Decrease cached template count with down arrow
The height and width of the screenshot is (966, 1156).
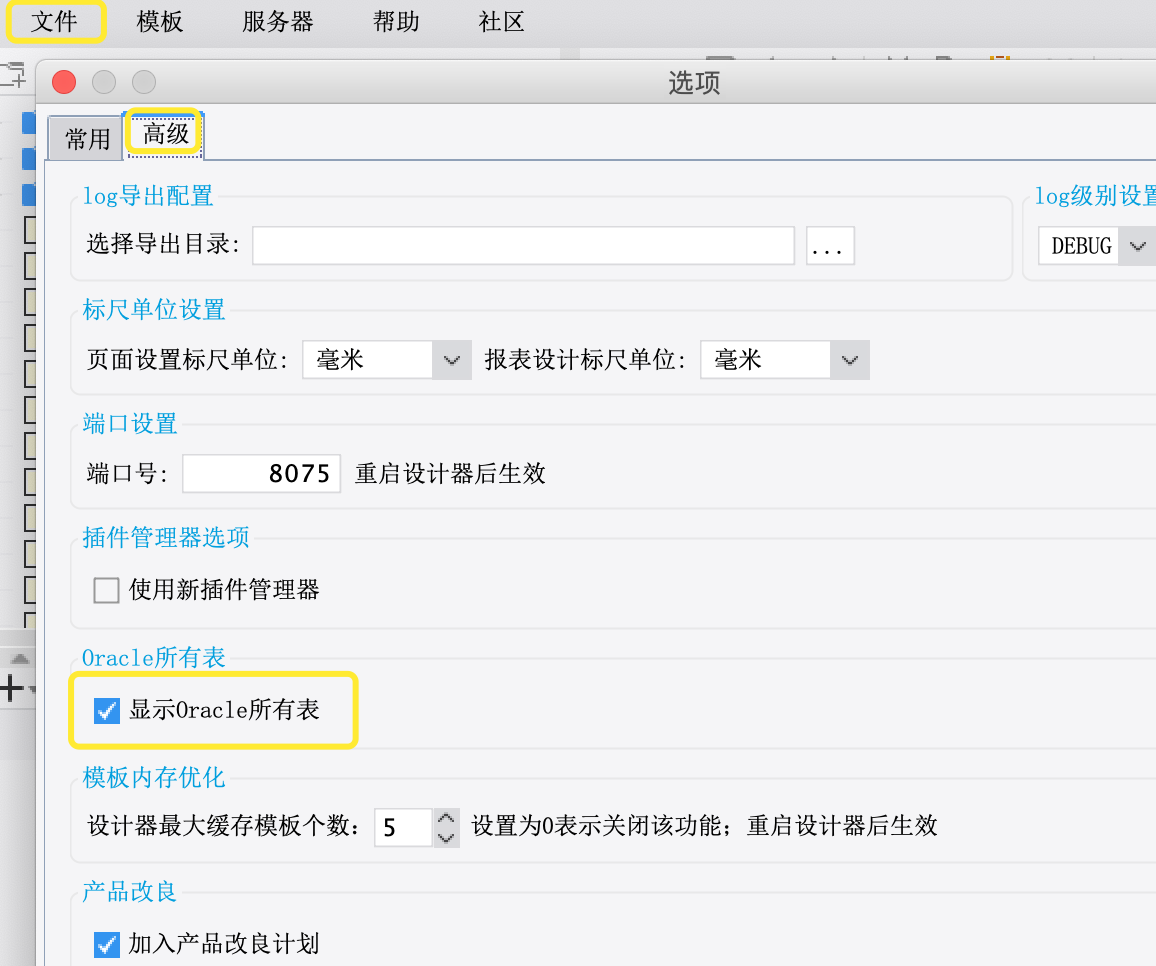(446, 837)
